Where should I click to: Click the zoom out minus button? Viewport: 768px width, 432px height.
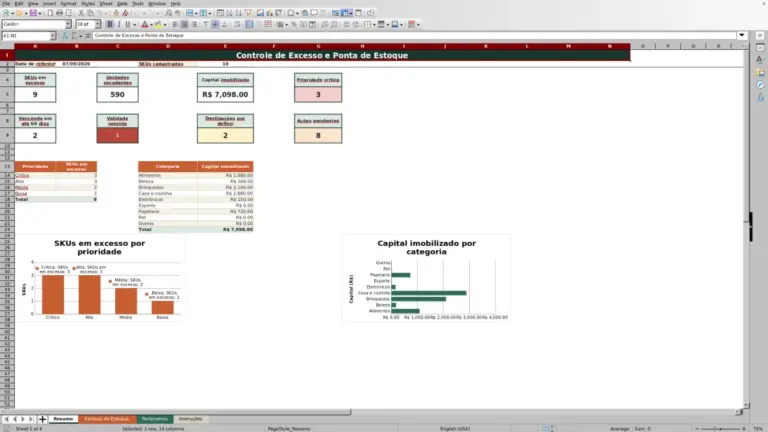pyautogui.click(x=697, y=429)
